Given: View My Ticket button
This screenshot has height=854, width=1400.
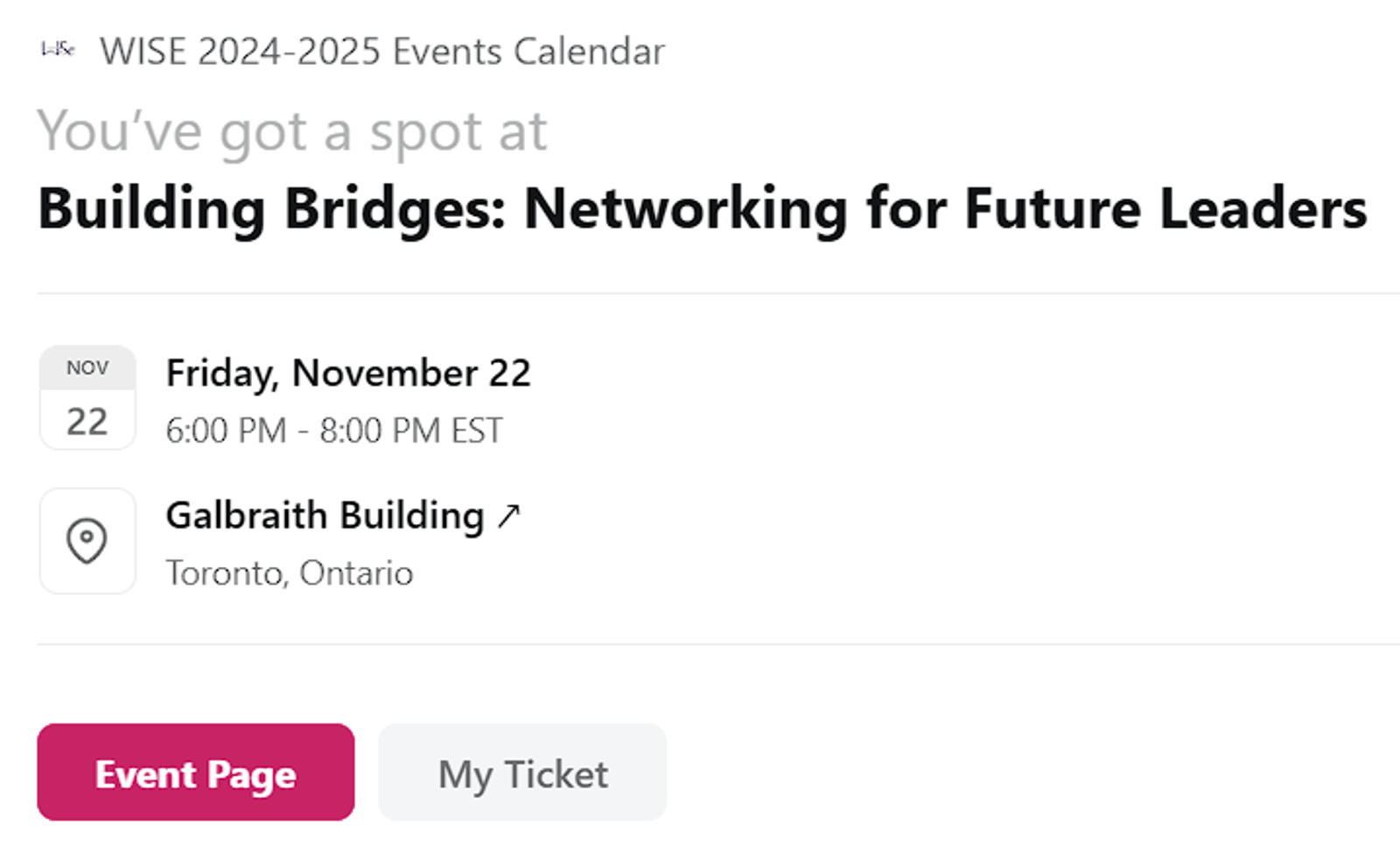Looking at the screenshot, I should point(522,773).
